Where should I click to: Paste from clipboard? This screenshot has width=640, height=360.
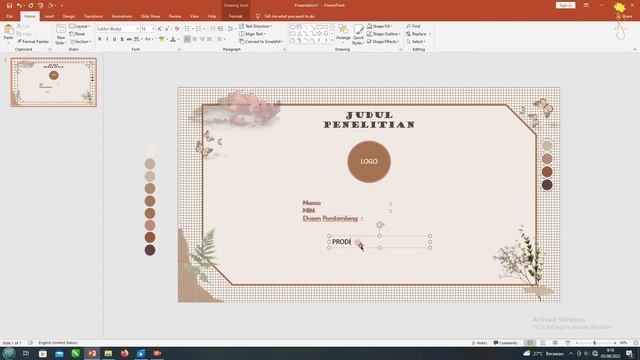coord(8,33)
